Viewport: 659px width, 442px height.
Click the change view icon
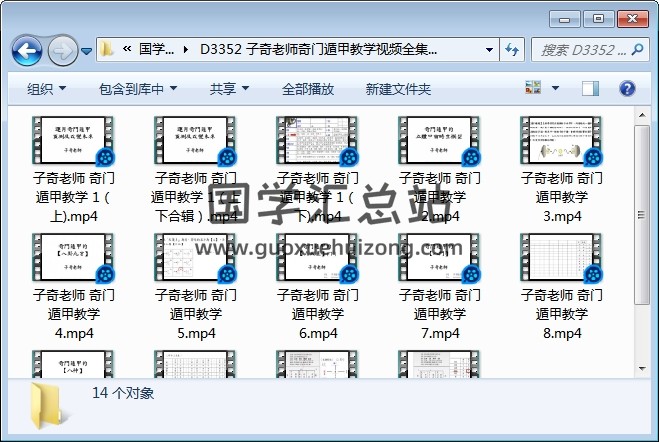[533, 89]
